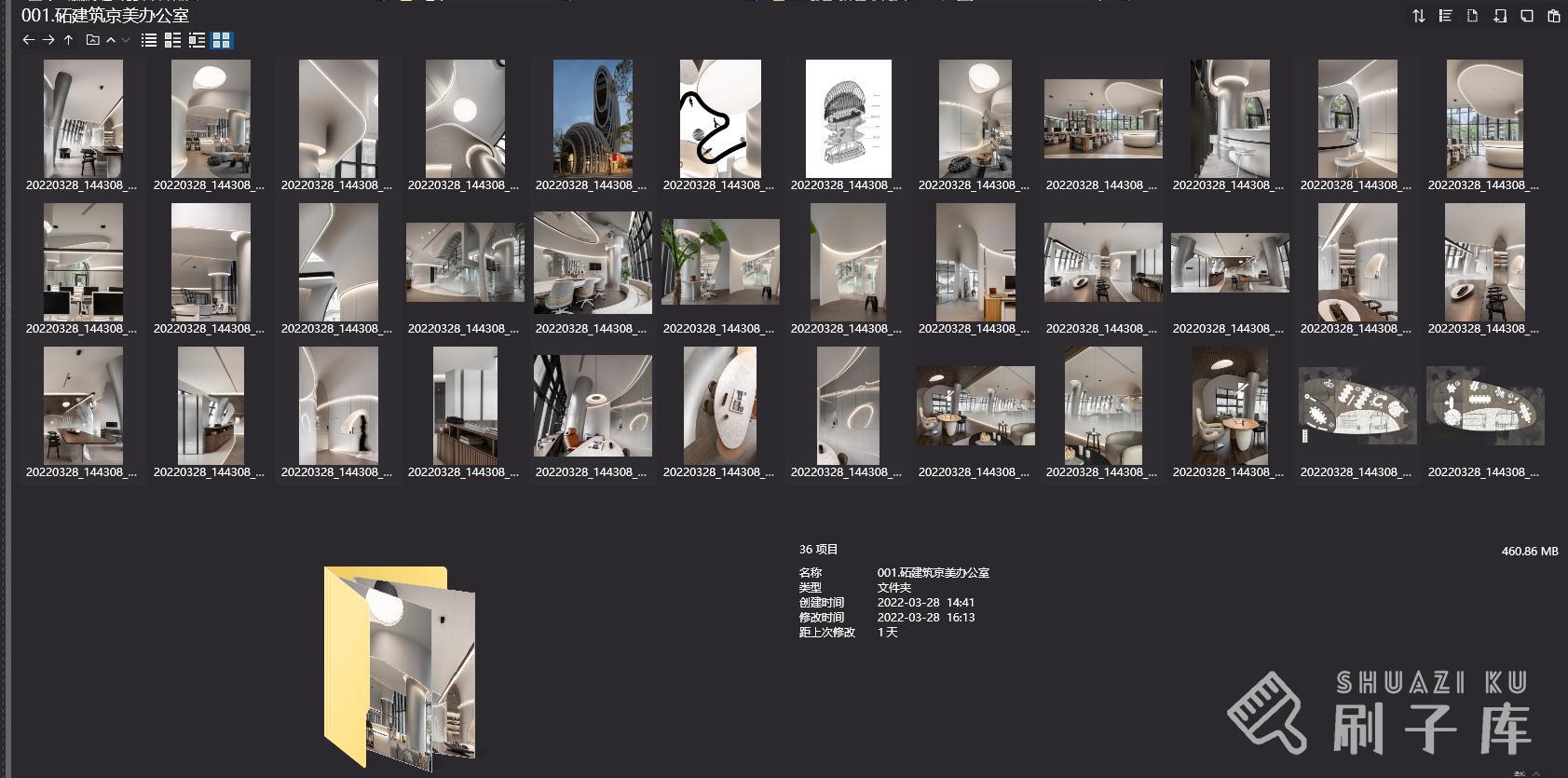Click the '36 项目' item count
This screenshot has height=778, width=1568.
click(818, 550)
